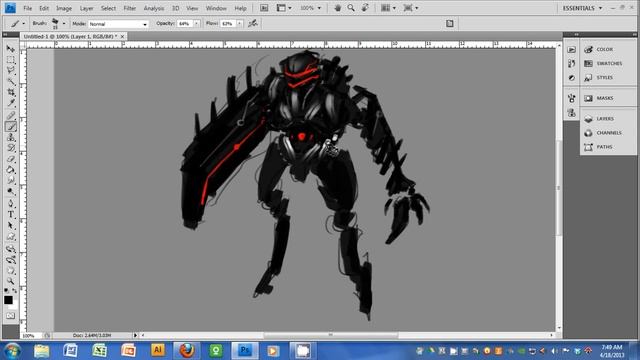Select the Zoom tool in toolbox
The height and width of the screenshot is (360, 640).
coord(11,281)
